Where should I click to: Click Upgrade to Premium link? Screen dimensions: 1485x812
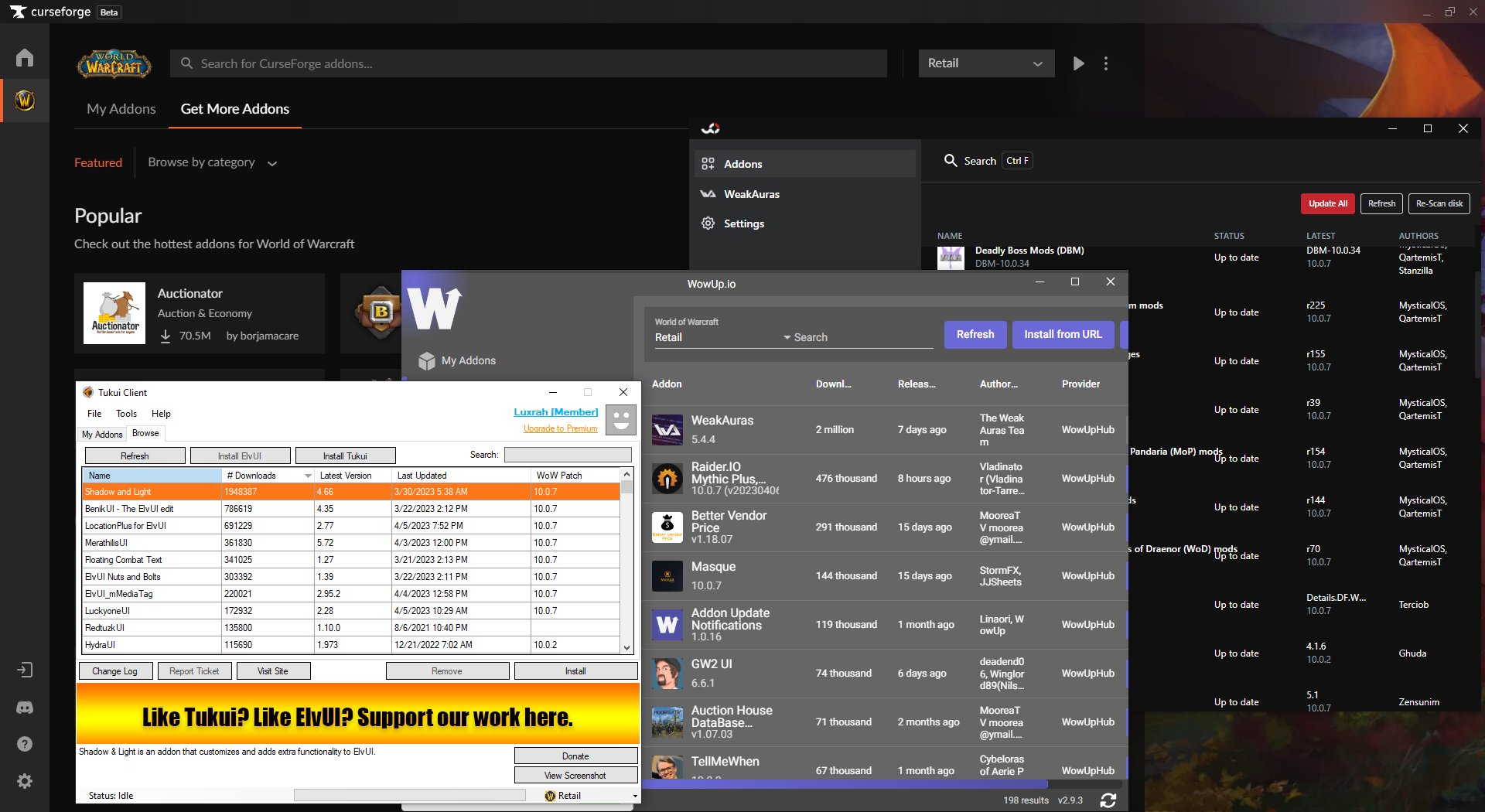point(560,428)
